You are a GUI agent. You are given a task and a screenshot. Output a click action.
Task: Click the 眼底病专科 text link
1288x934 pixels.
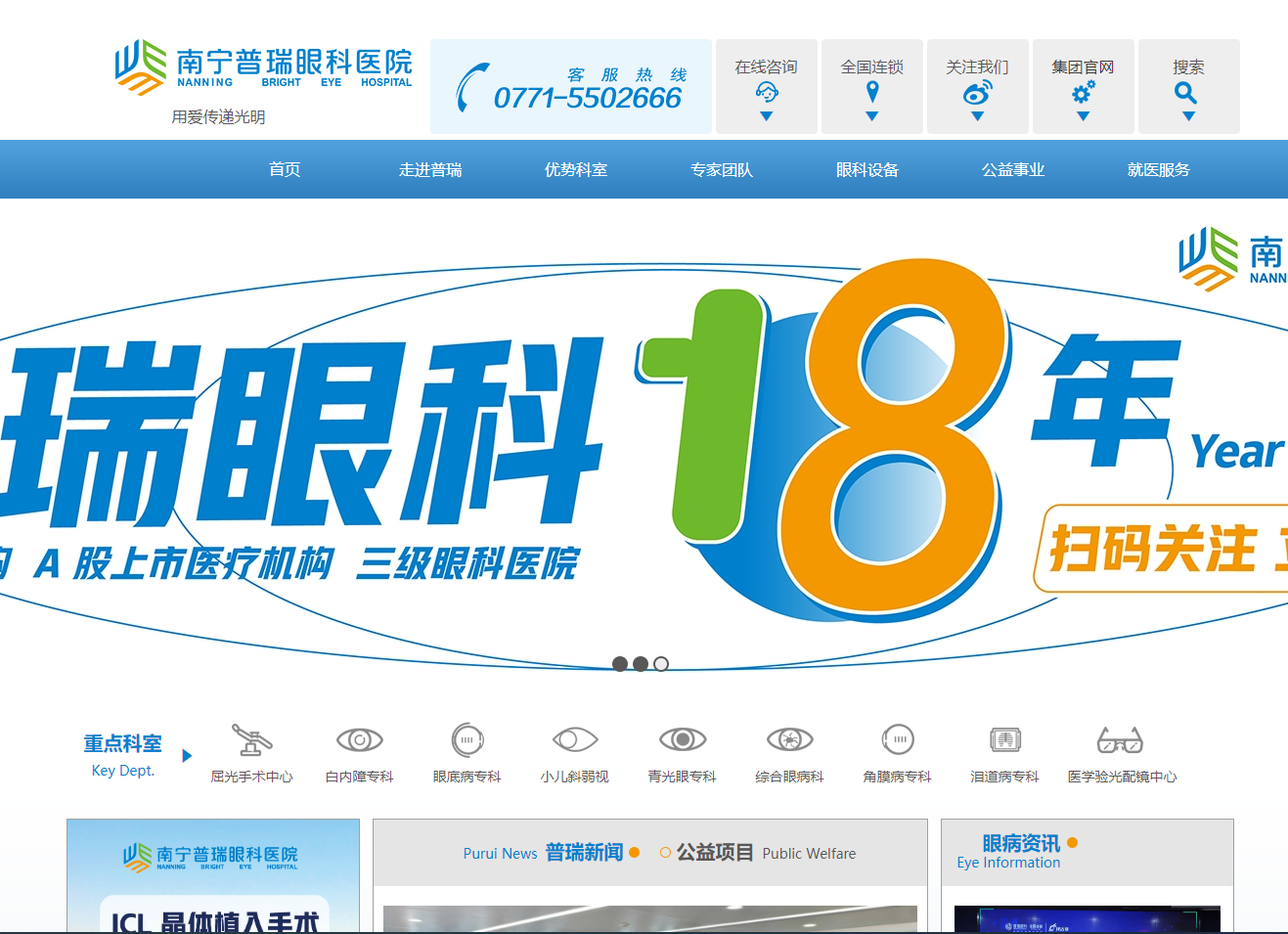[x=467, y=777]
